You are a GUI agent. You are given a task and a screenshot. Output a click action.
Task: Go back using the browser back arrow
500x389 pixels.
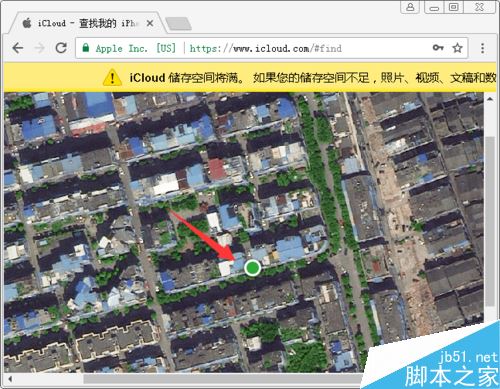tap(18, 48)
